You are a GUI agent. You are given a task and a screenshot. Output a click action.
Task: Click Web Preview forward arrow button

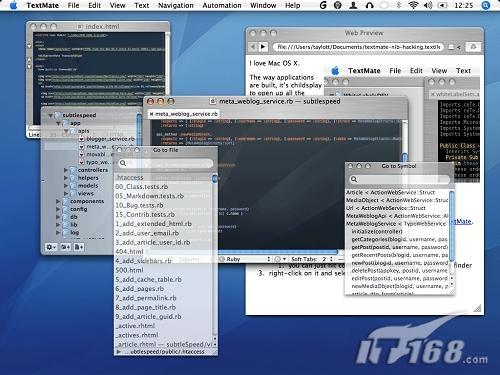(x=263, y=47)
